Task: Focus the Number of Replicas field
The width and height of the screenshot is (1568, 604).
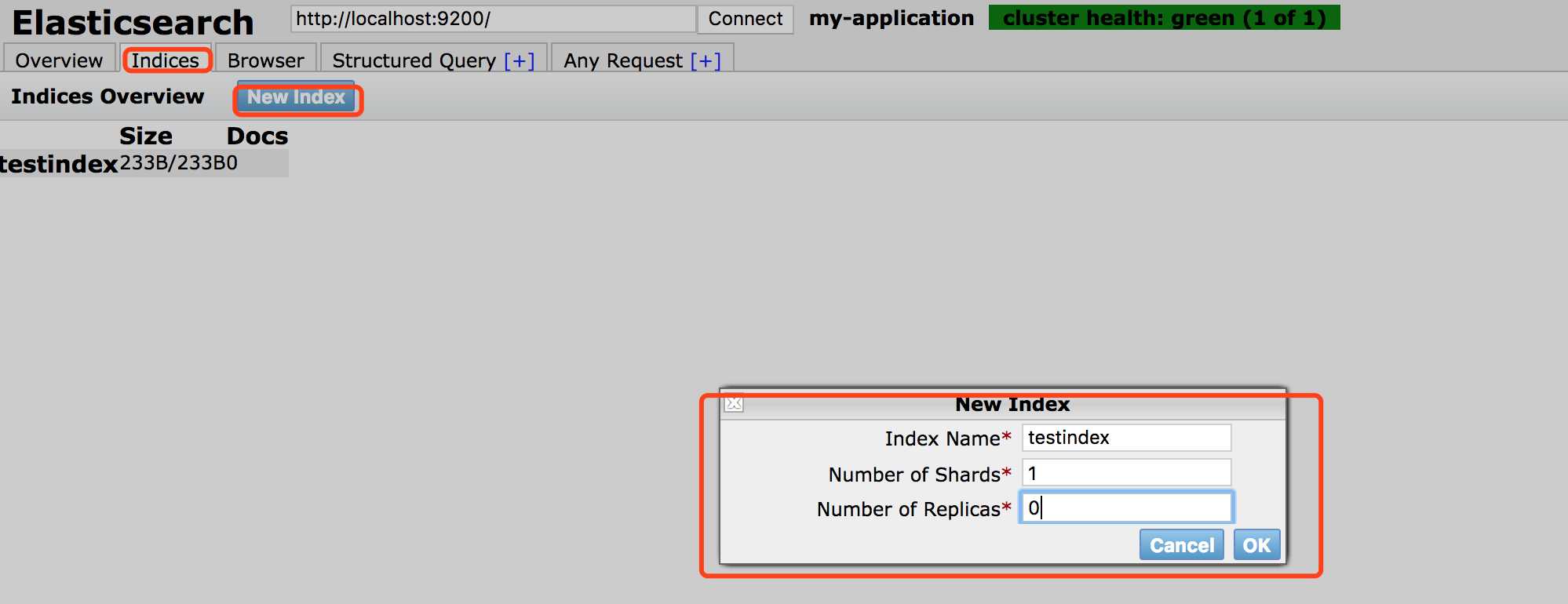Action: click(1126, 508)
